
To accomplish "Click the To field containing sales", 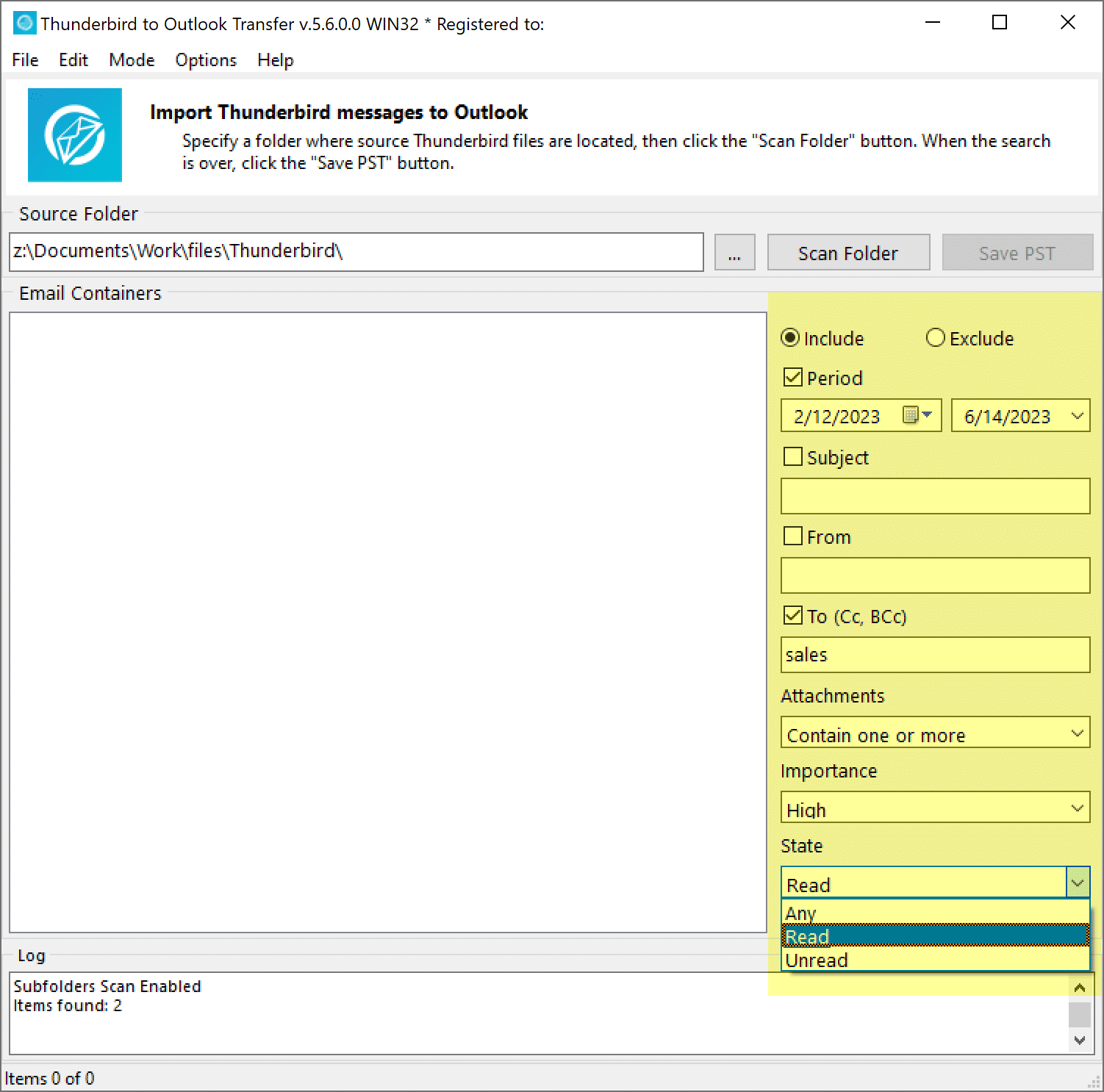I will (935, 655).
